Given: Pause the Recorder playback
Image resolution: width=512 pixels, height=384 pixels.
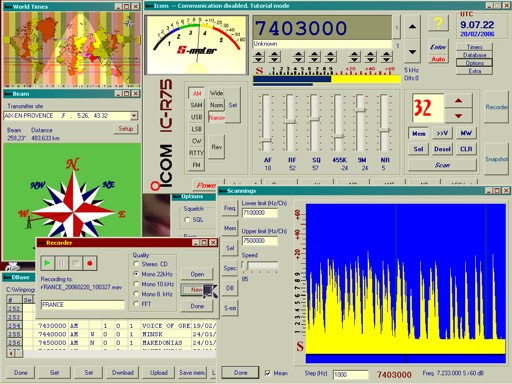Looking at the screenshot, I should [x=62, y=263].
